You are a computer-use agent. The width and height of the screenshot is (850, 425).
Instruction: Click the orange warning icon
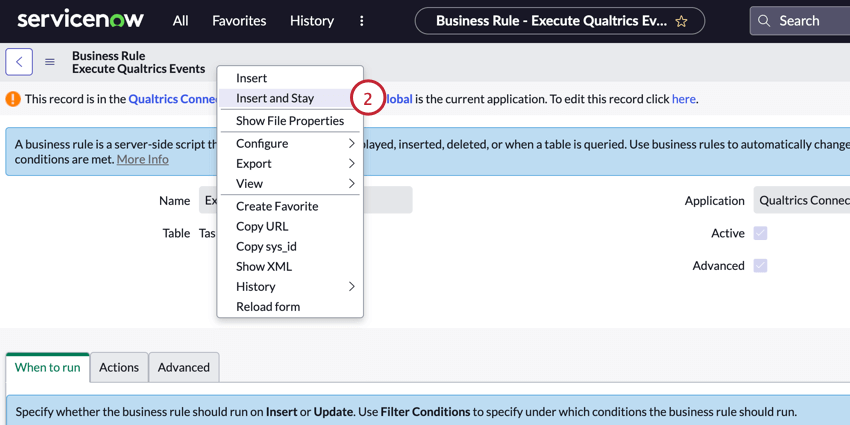click(13, 99)
